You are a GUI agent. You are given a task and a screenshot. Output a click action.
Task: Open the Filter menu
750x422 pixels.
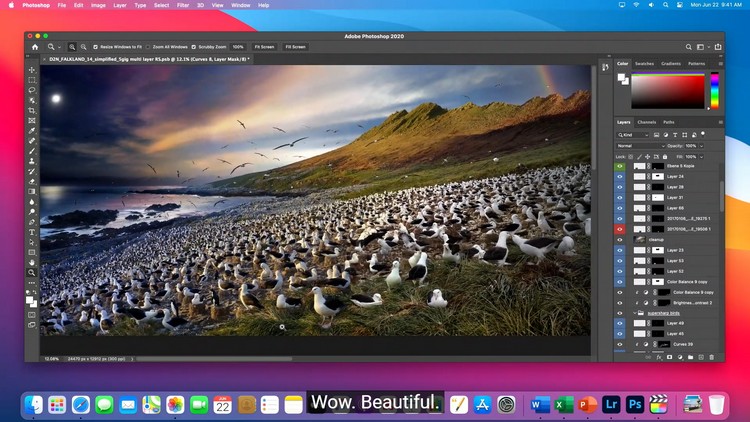[182, 5]
